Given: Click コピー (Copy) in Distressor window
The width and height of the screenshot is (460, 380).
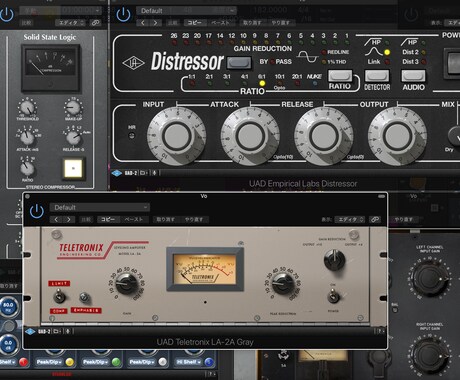Looking at the screenshot, I should tap(194, 23).
